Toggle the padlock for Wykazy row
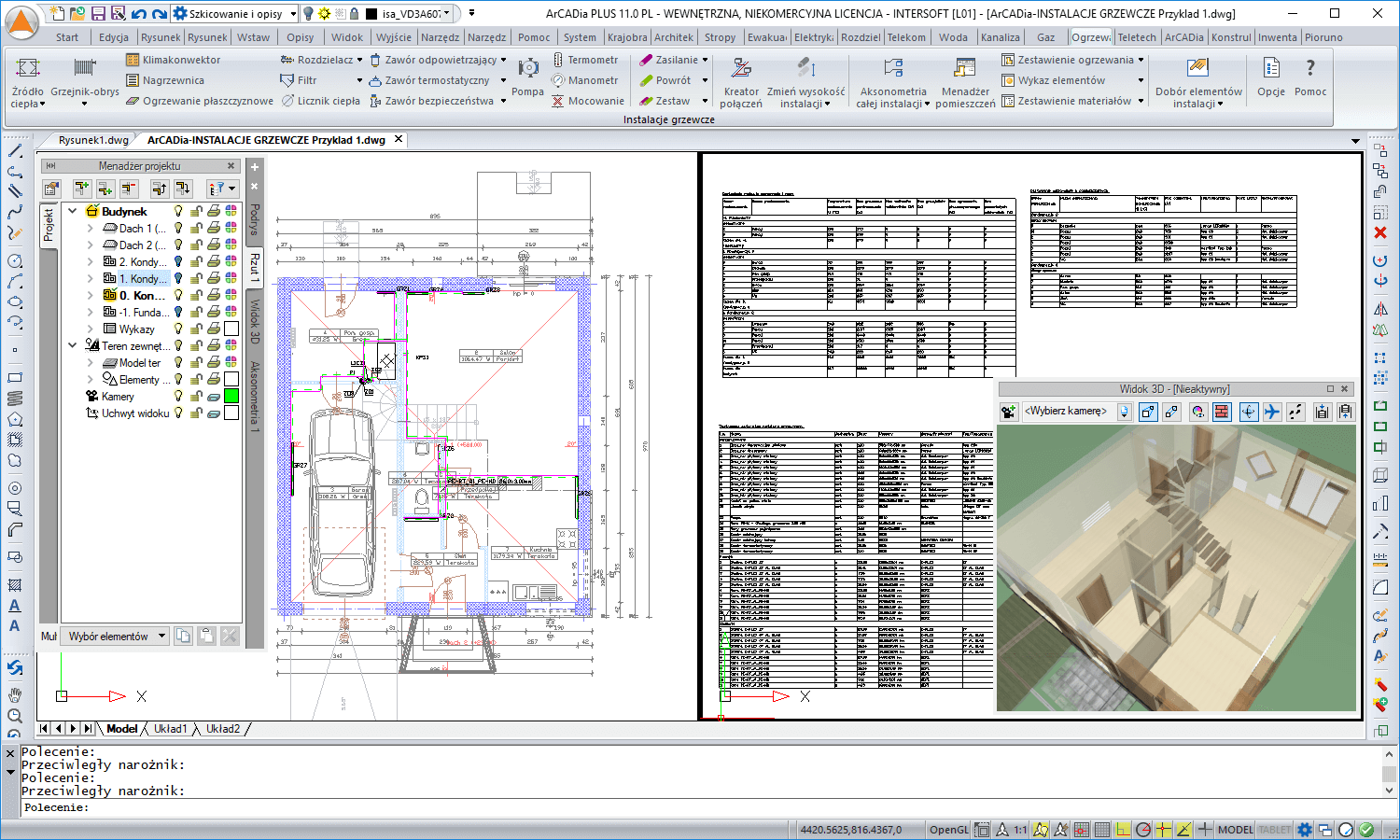Viewport: 1400px width, 840px height. tap(197, 329)
